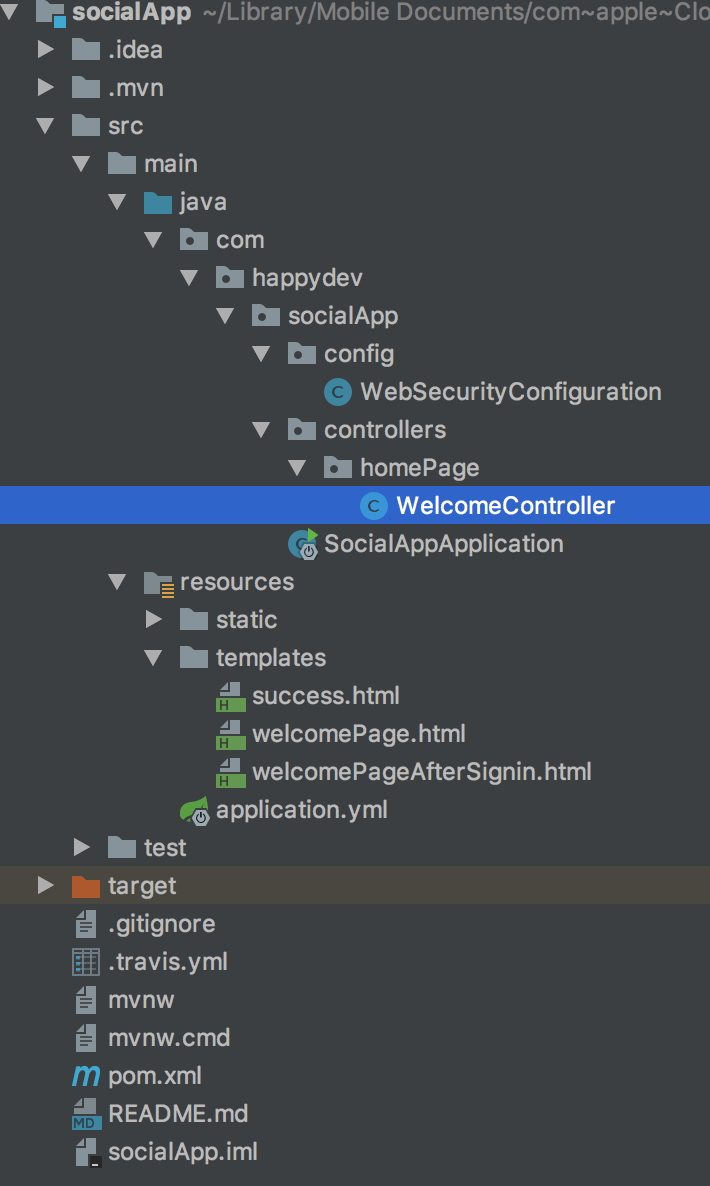Click the SocialAppApplication Spring Boot run icon
The image size is (710, 1186).
pyautogui.click(x=302, y=544)
